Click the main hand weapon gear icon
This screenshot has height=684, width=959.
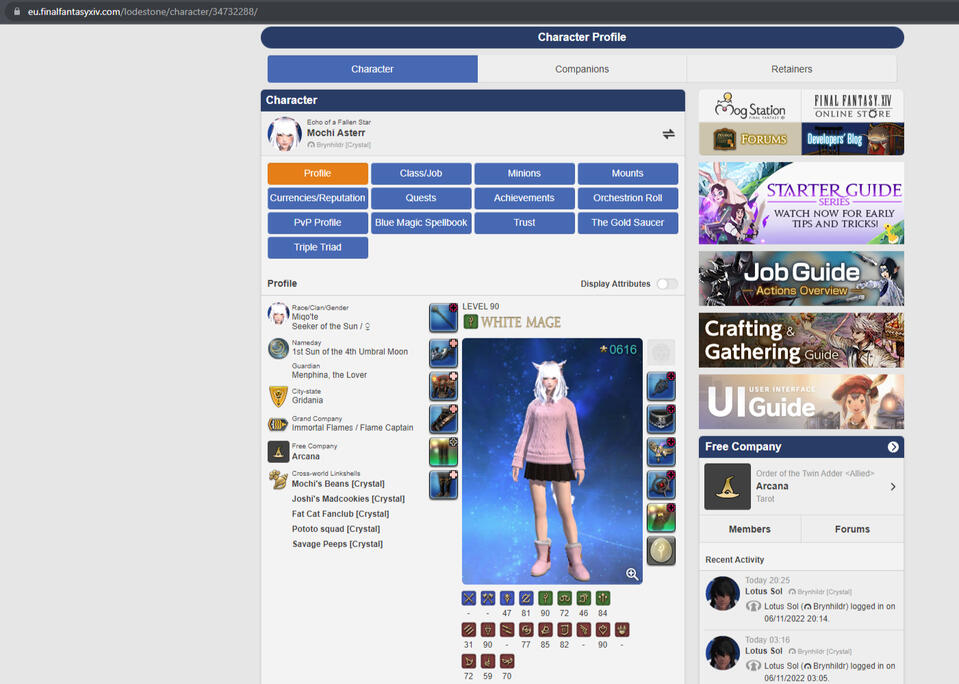(443, 318)
